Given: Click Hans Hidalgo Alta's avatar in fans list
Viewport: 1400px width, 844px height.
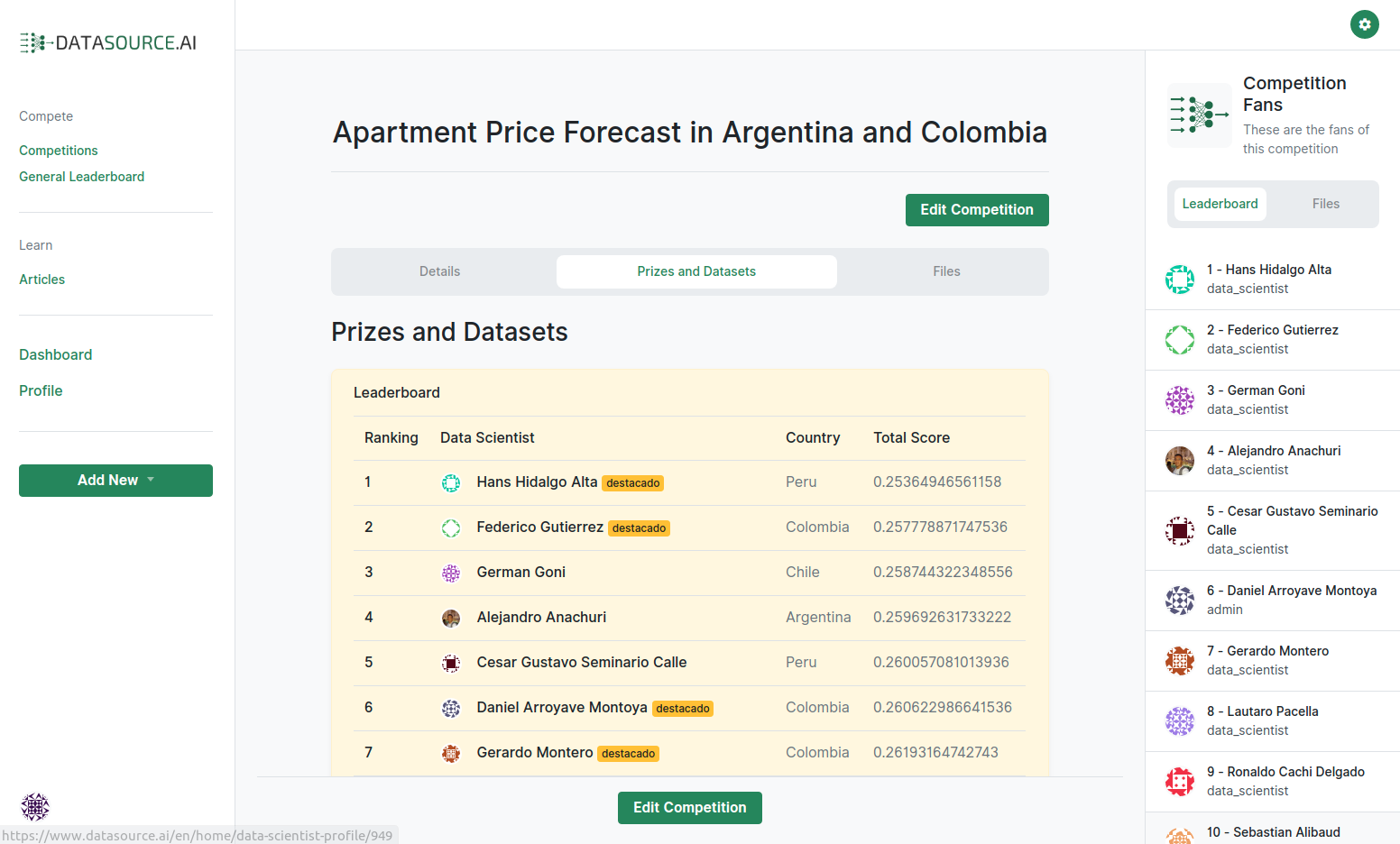Looking at the screenshot, I should (x=1179, y=280).
